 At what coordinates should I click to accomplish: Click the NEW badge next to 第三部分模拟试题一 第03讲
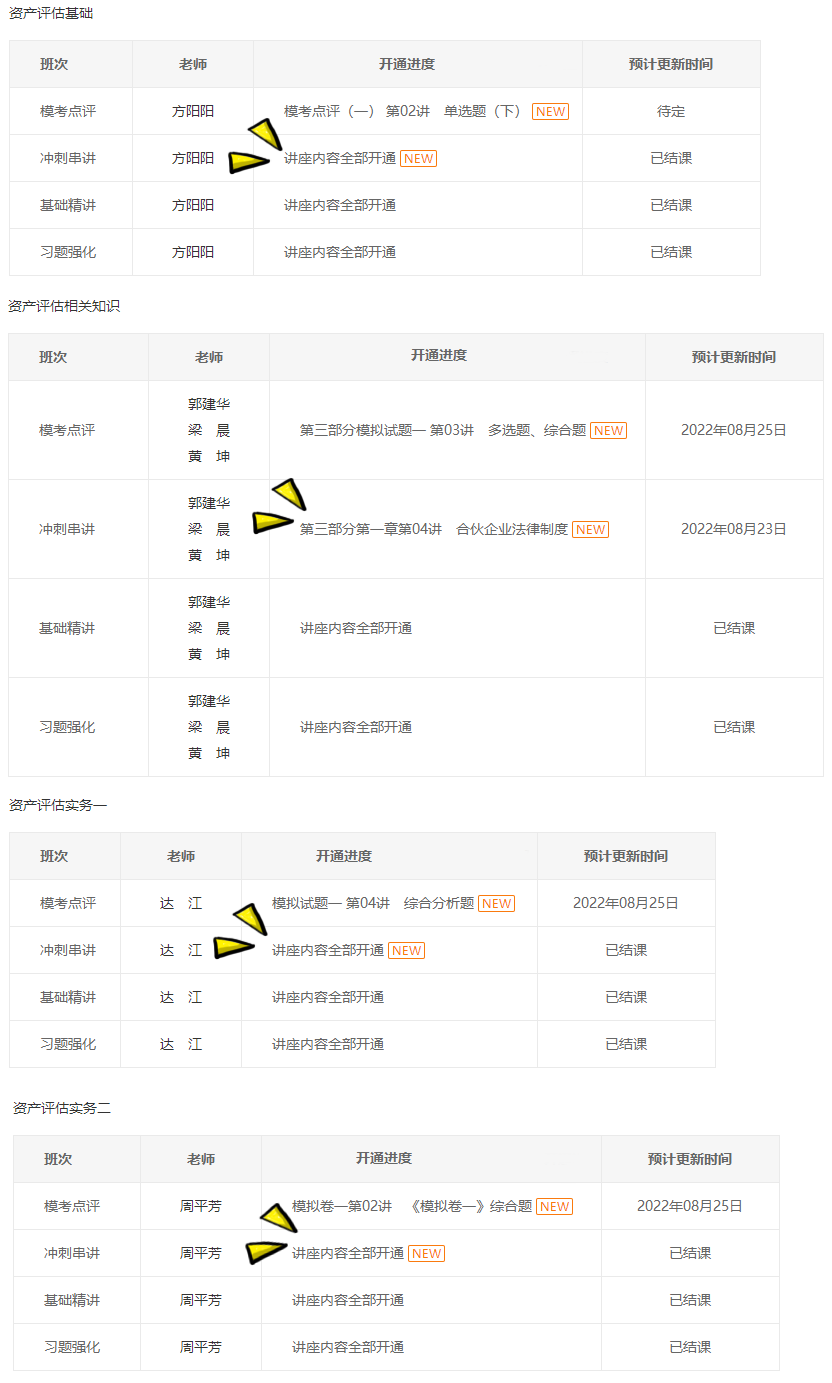pos(608,430)
